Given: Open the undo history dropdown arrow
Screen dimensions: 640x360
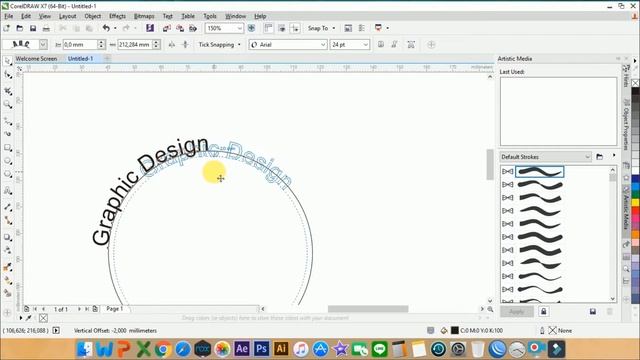Looking at the screenshot, I should pyautogui.click(x=115, y=28).
